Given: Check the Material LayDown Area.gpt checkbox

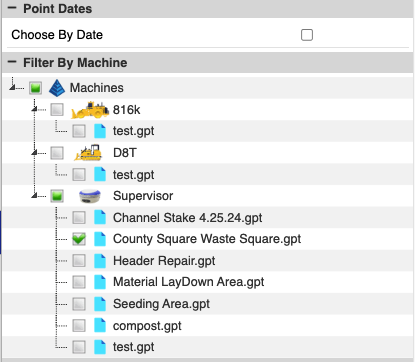Looking at the screenshot, I should point(79,282).
